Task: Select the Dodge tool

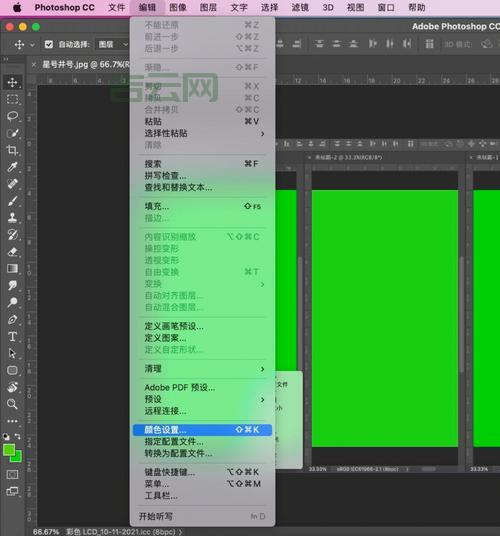Action: point(13,303)
